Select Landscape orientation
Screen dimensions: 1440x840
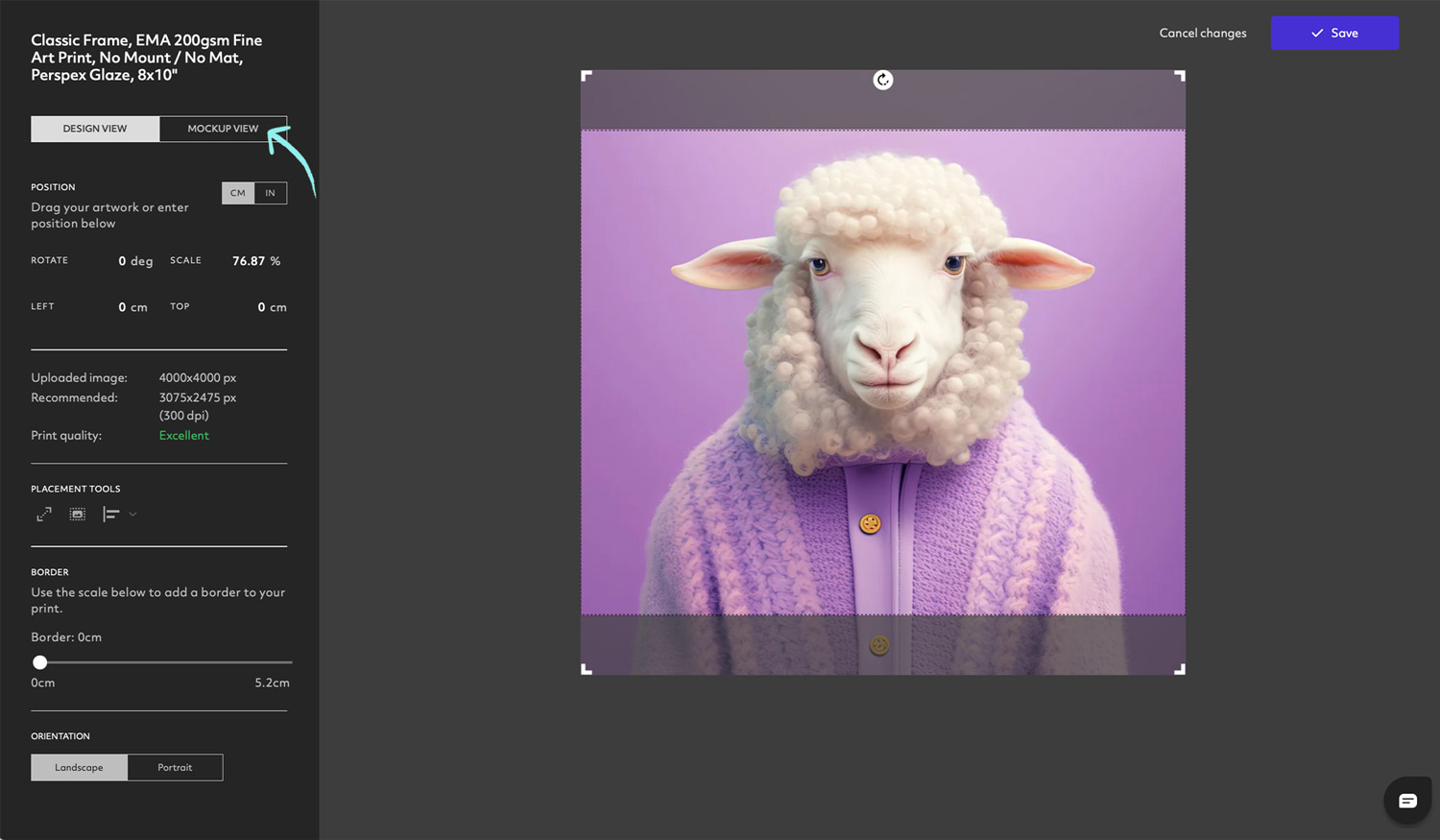coord(79,767)
